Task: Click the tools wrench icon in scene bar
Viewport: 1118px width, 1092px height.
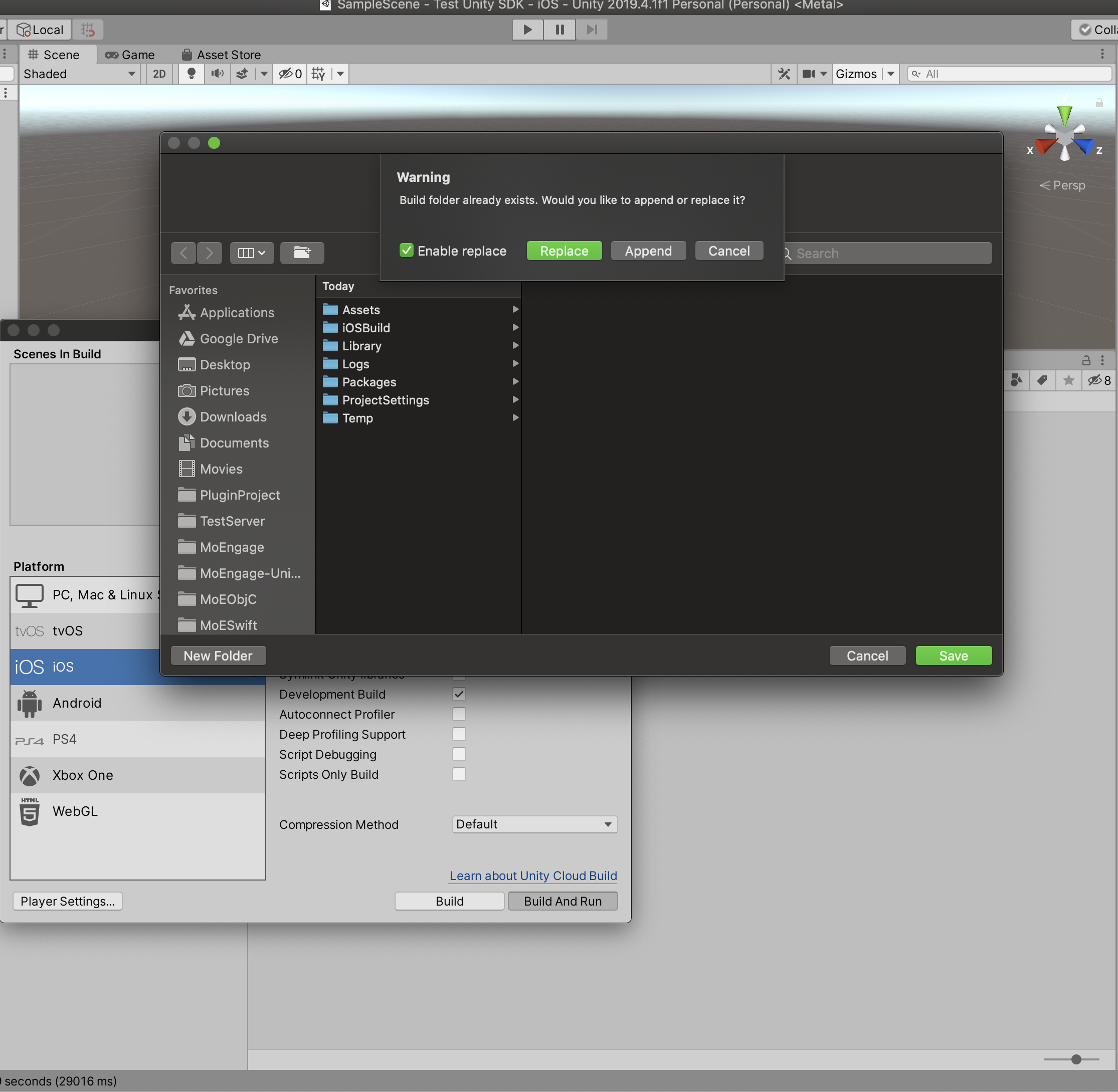Action: coord(784,74)
